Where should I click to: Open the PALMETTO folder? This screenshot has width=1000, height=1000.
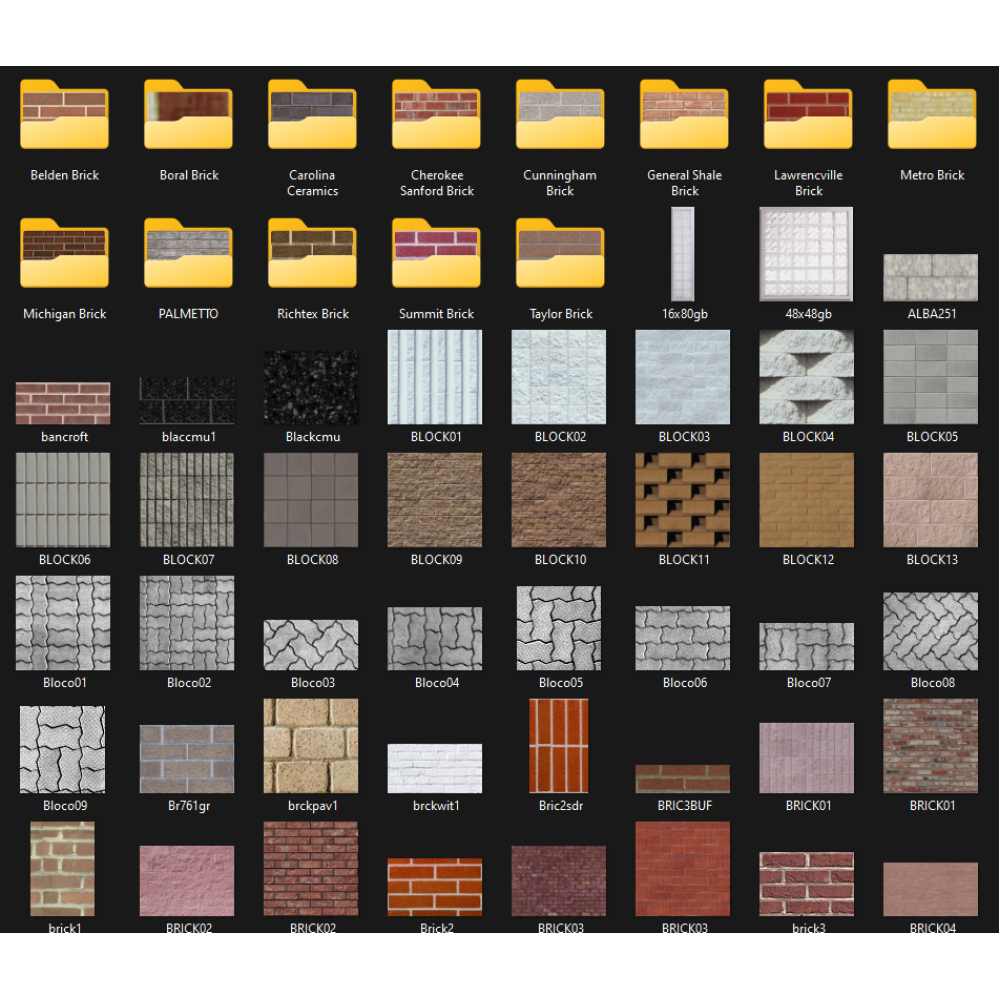[188, 253]
